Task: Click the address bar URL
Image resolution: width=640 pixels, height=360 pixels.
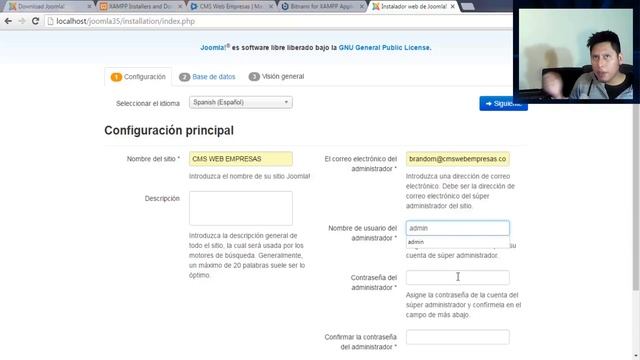Action: 125,21
